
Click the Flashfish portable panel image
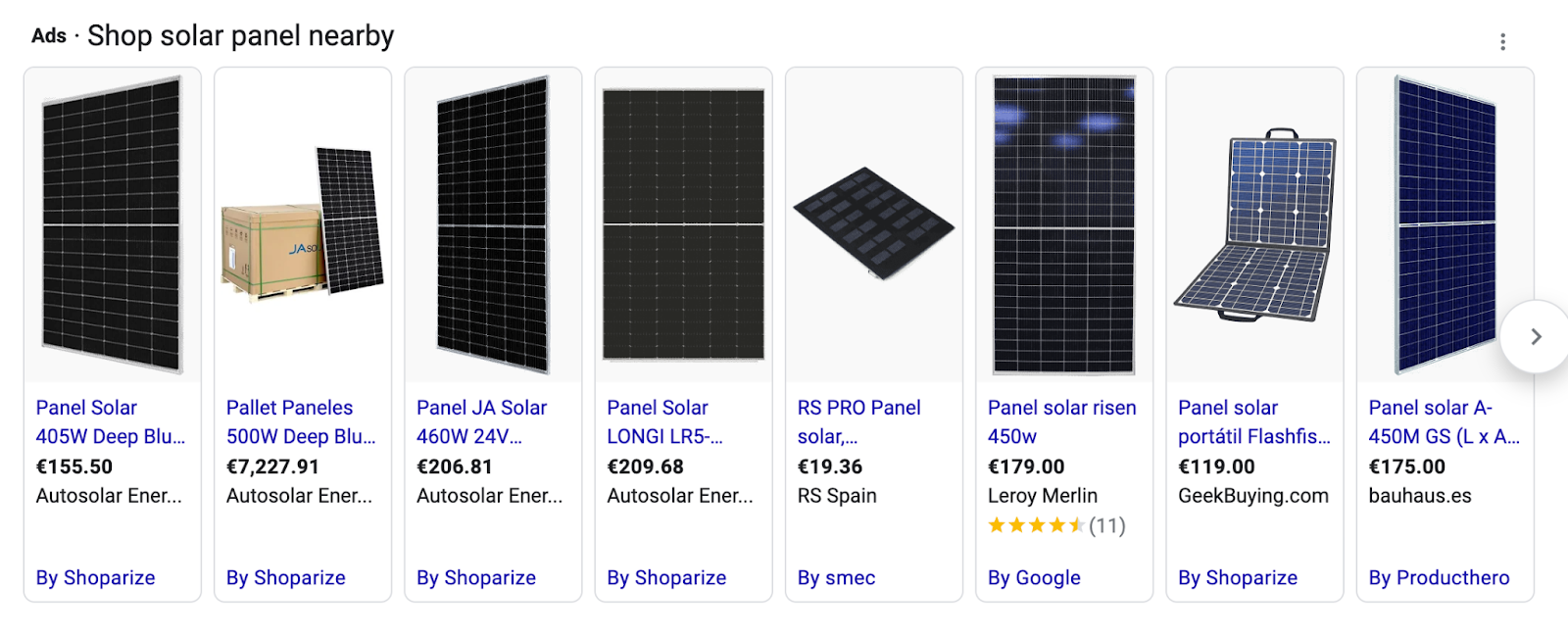click(1254, 225)
